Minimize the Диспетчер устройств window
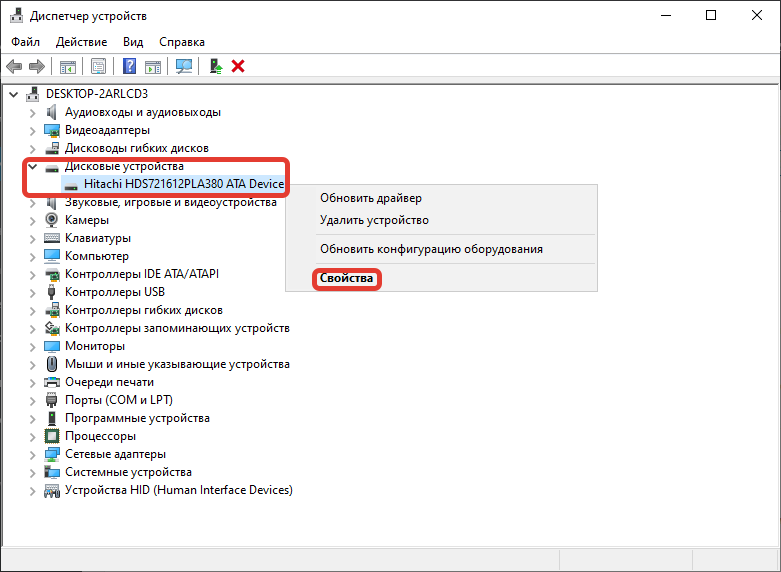Image resolution: width=781 pixels, height=572 pixels. tap(666, 15)
